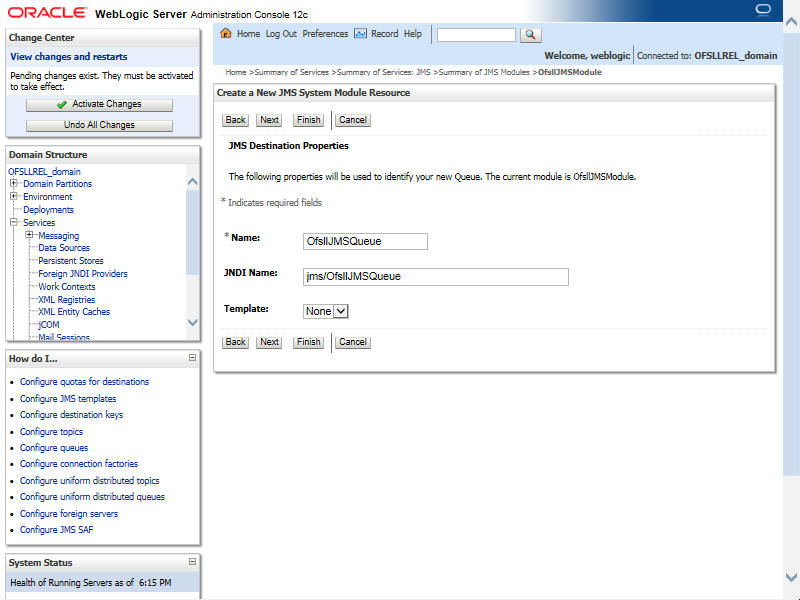Select Deployments in Domain Structure
The image size is (800, 600).
(x=48, y=210)
